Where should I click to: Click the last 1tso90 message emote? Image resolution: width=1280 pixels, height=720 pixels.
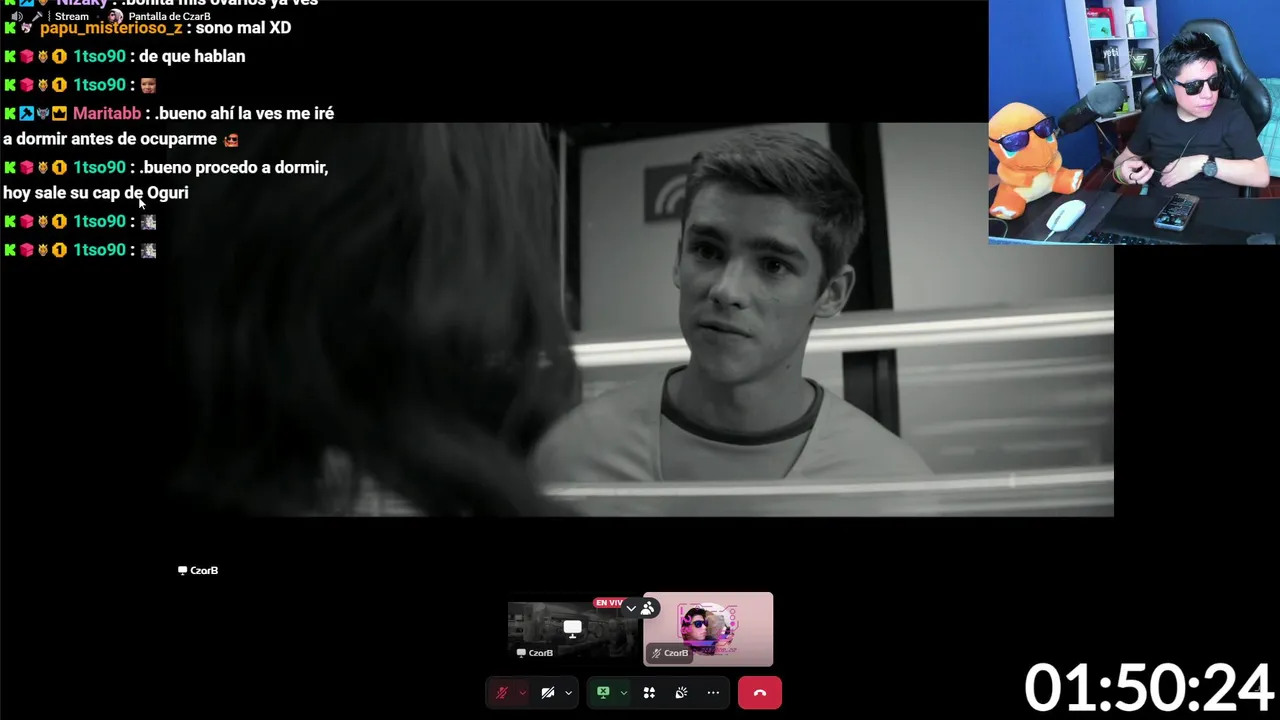(x=148, y=251)
